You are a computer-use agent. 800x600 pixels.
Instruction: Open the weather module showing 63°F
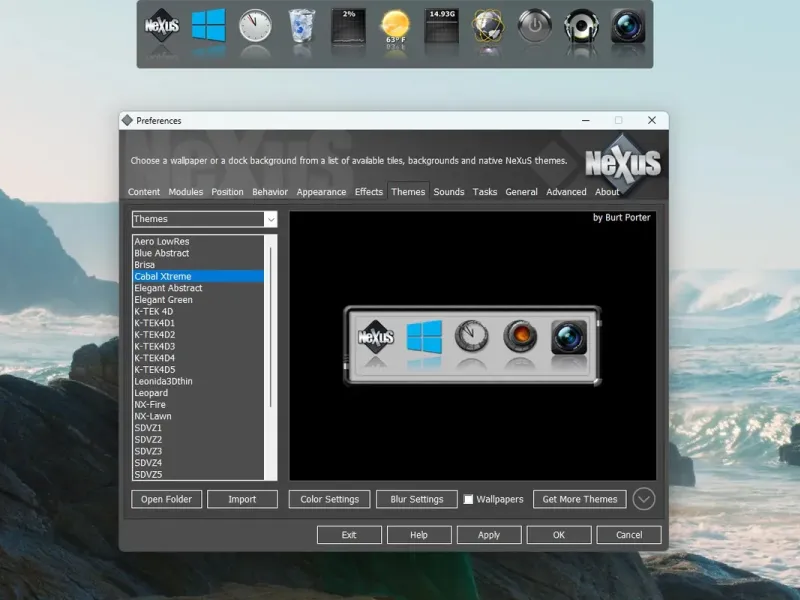click(x=395, y=28)
